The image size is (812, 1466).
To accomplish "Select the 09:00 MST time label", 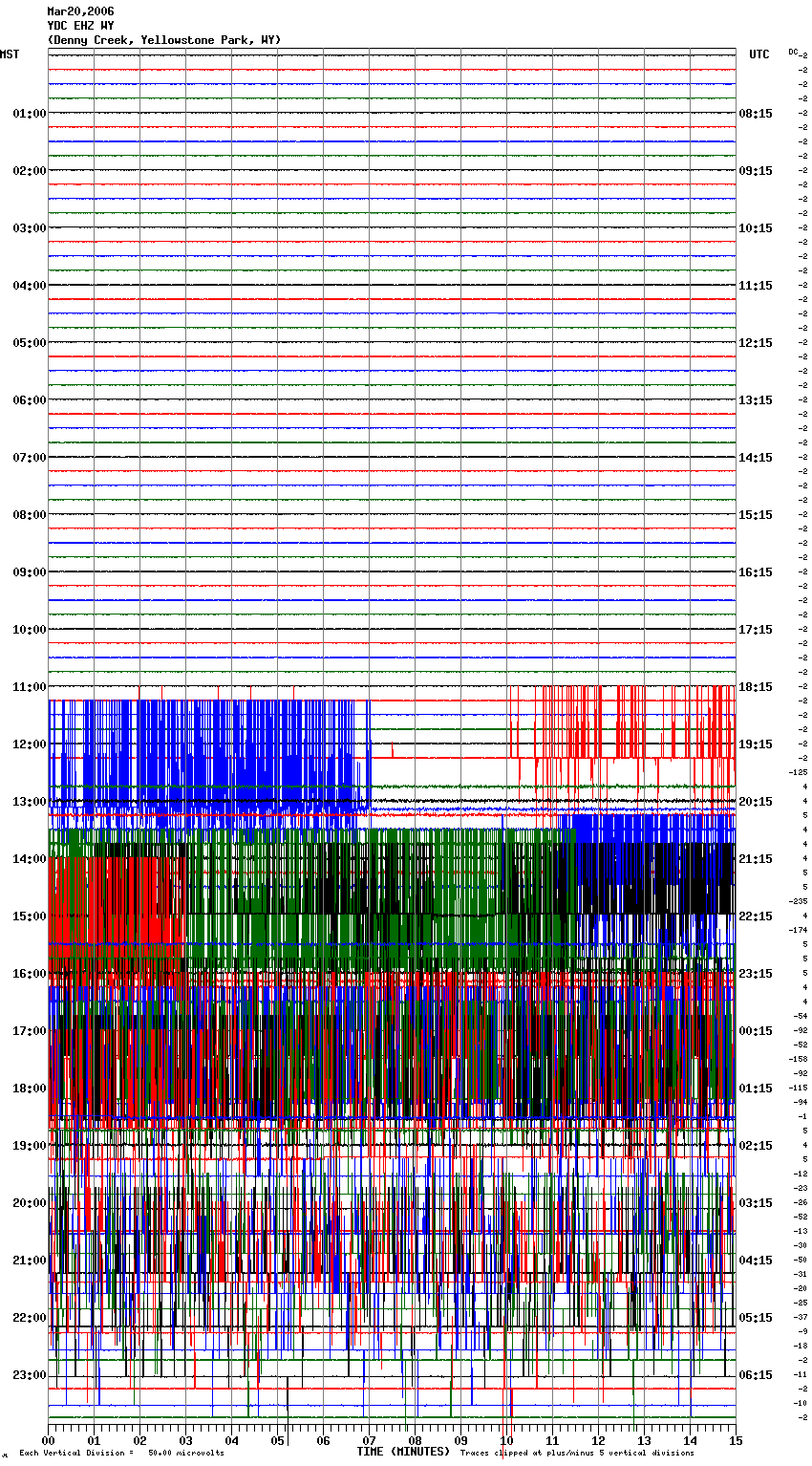I will 30,572.
